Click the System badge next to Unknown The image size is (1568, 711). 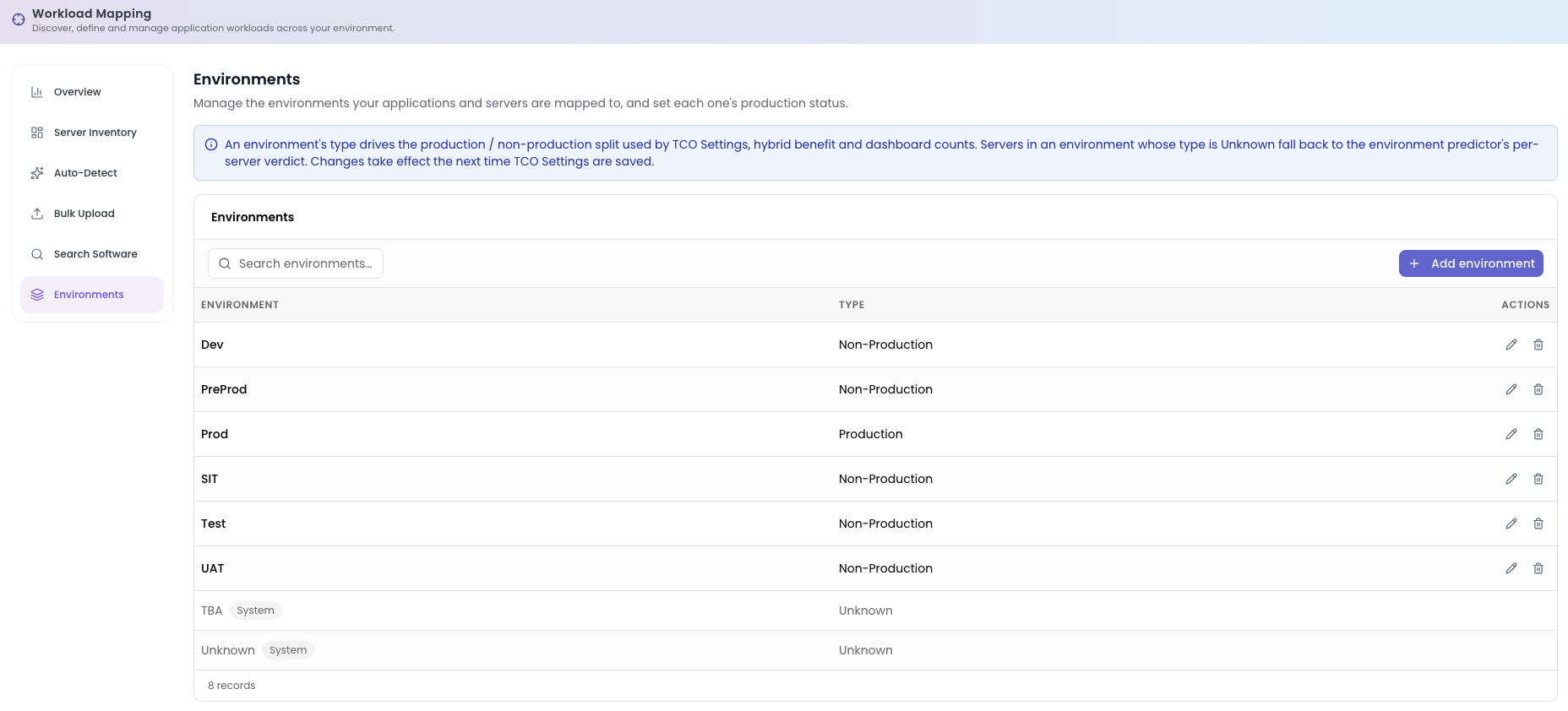coord(288,650)
